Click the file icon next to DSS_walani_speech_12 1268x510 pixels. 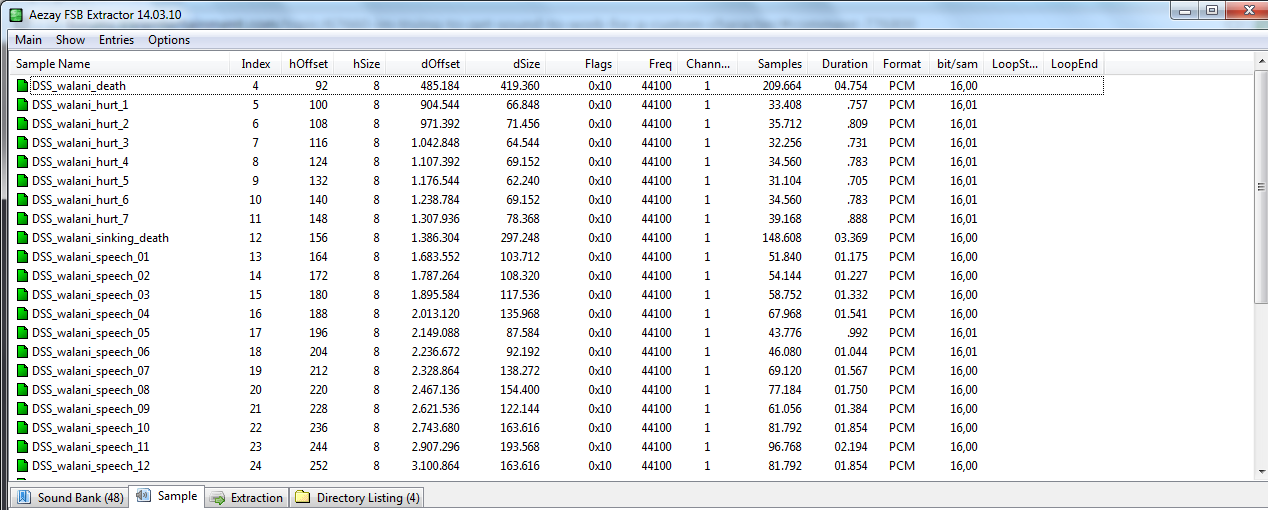pos(23,466)
